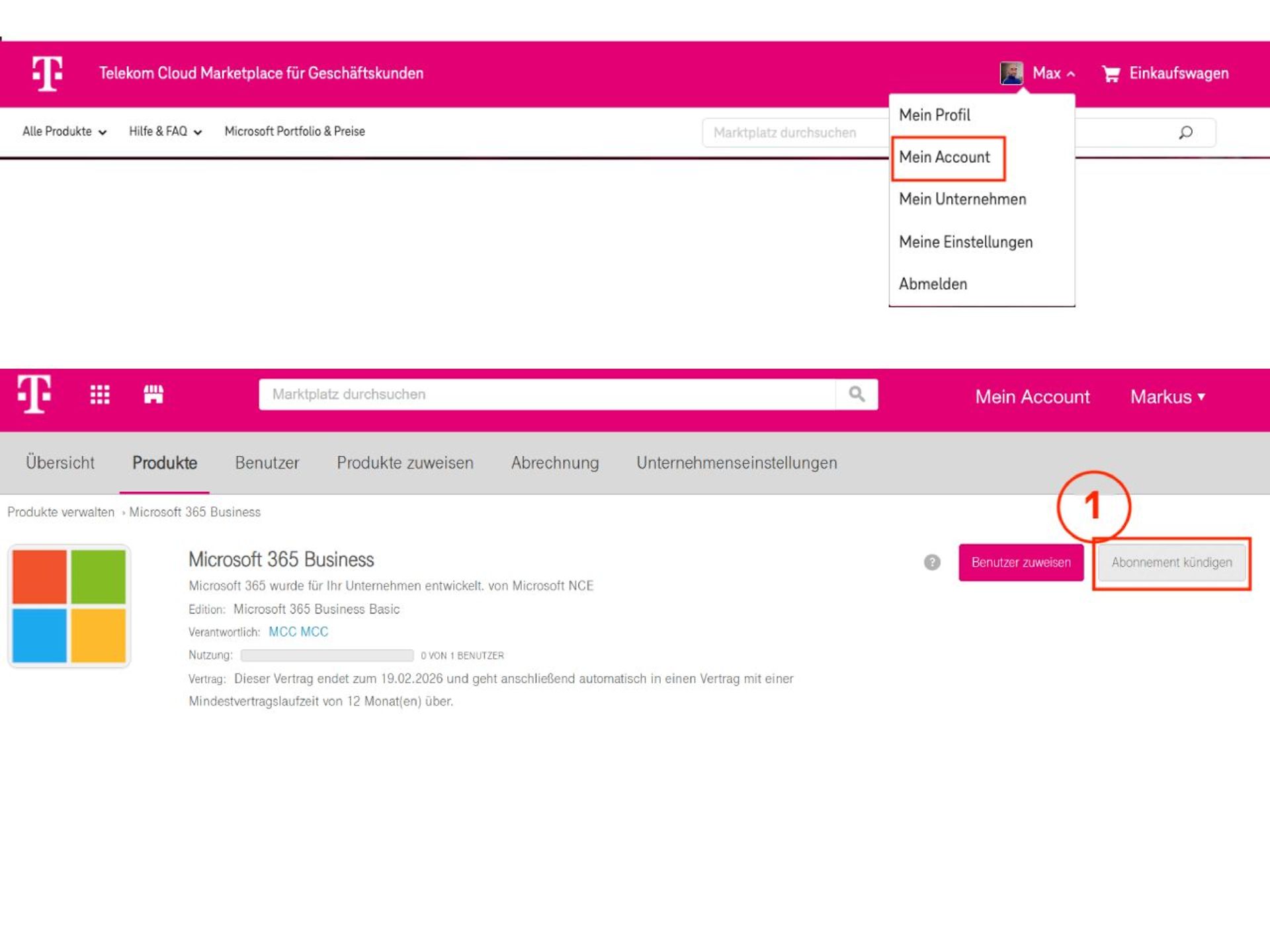Open the Markus user dropdown
Viewport: 1270px width, 952px height.
(x=1167, y=397)
